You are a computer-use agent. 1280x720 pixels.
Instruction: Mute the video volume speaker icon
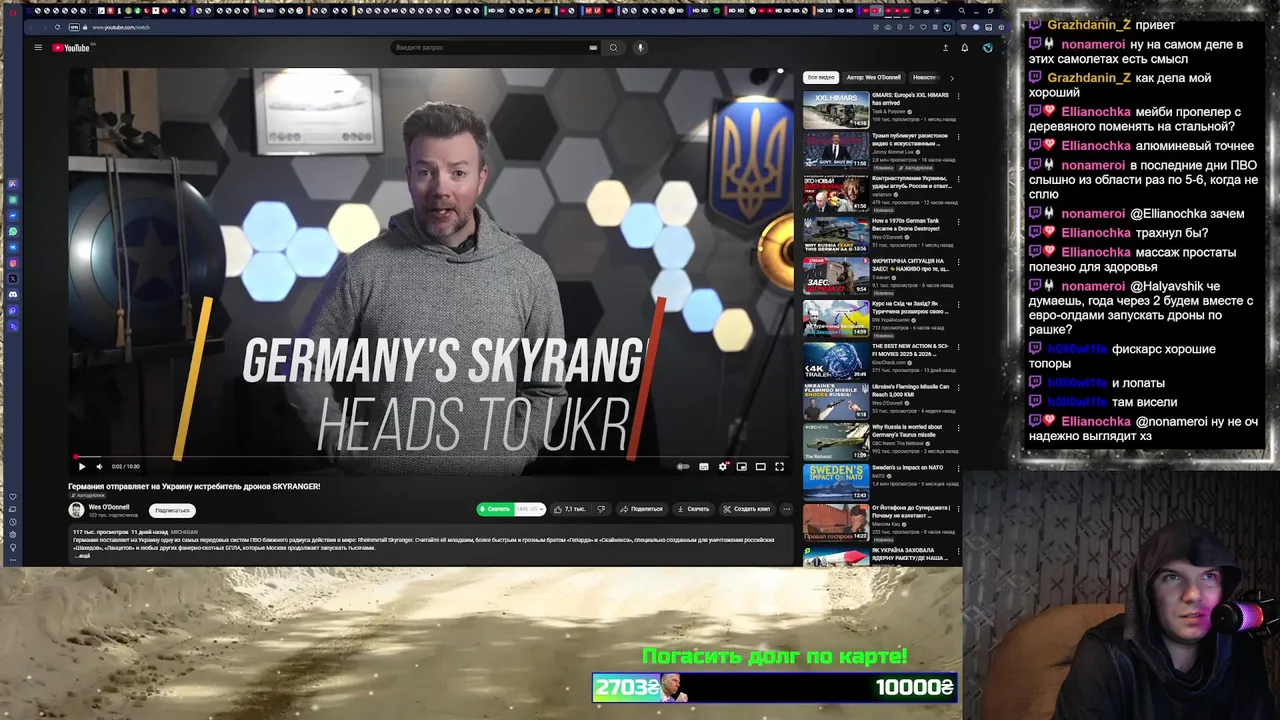pos(98,466)
